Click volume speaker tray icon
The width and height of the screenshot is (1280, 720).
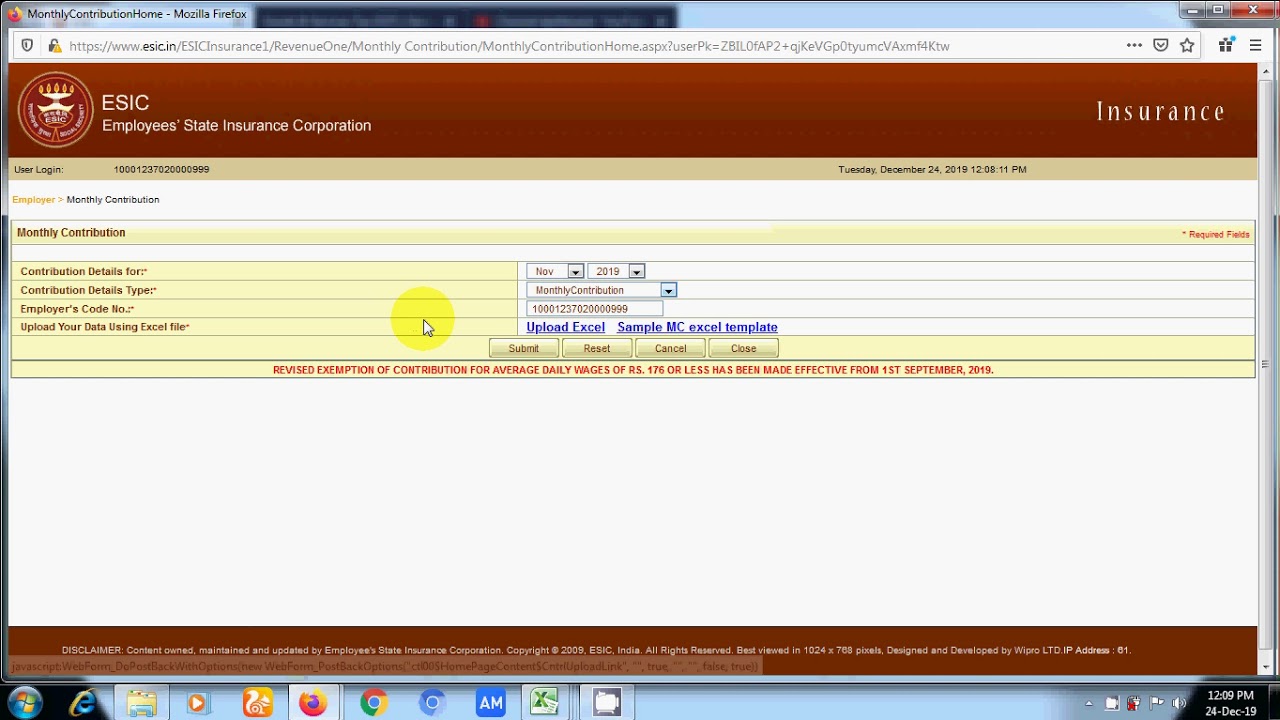(x=1179, y=703)
